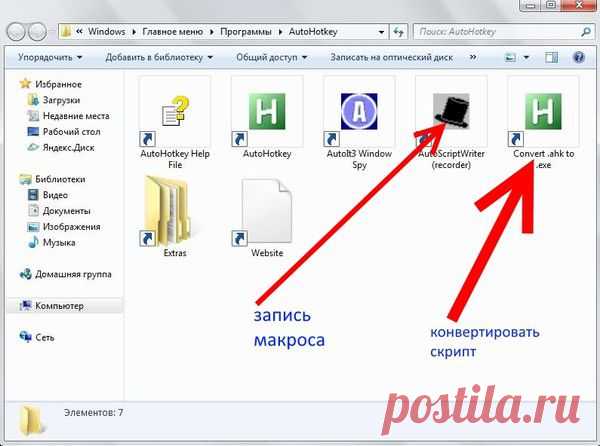Expand arrow after Windows breadcrumb
Screen dimensions: 600x446
click(x=134, y=32)
